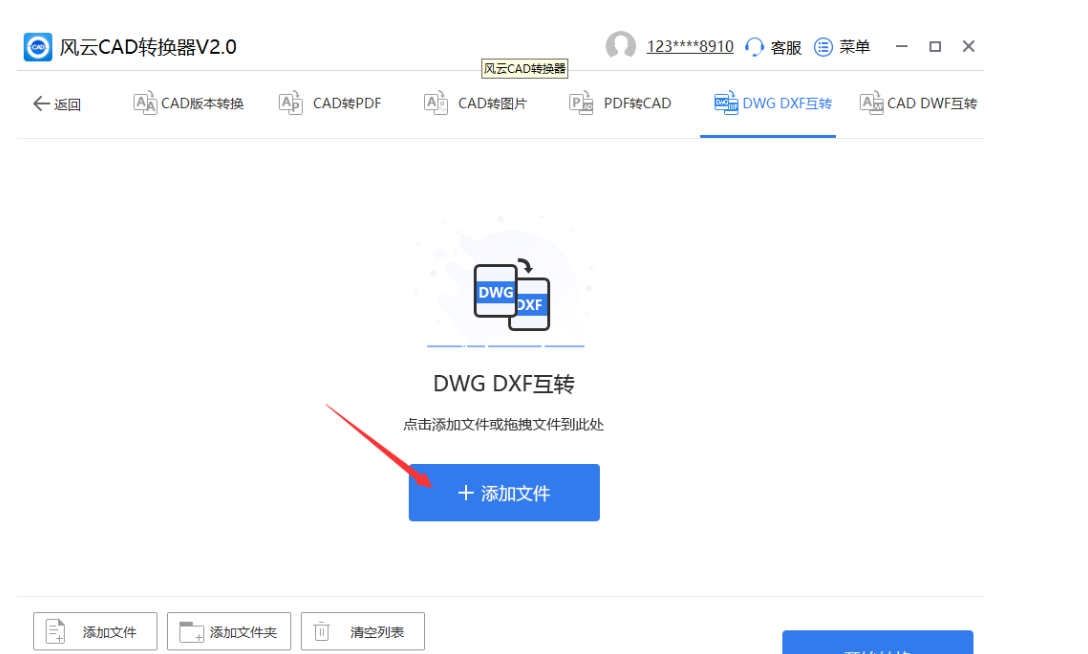Open the user avatar profile icon
The image size is (1088, 654).
click(x=620, y=46)
